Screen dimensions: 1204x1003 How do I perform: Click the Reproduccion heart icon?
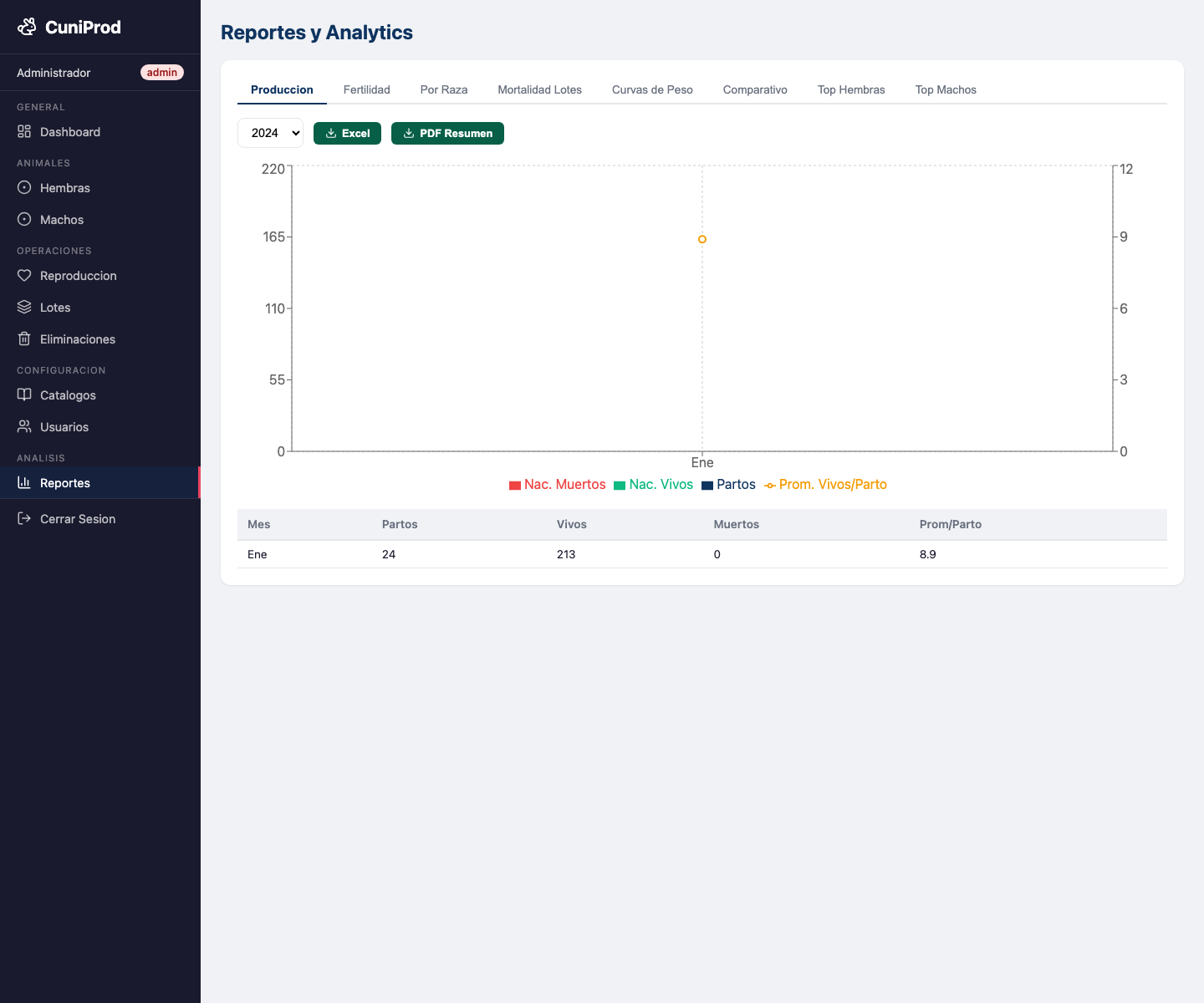24,275
